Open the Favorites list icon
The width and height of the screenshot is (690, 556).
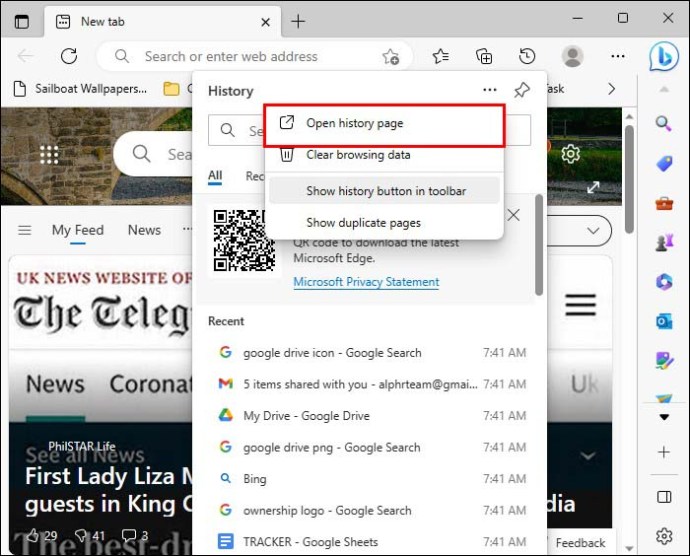pos(440,56)
